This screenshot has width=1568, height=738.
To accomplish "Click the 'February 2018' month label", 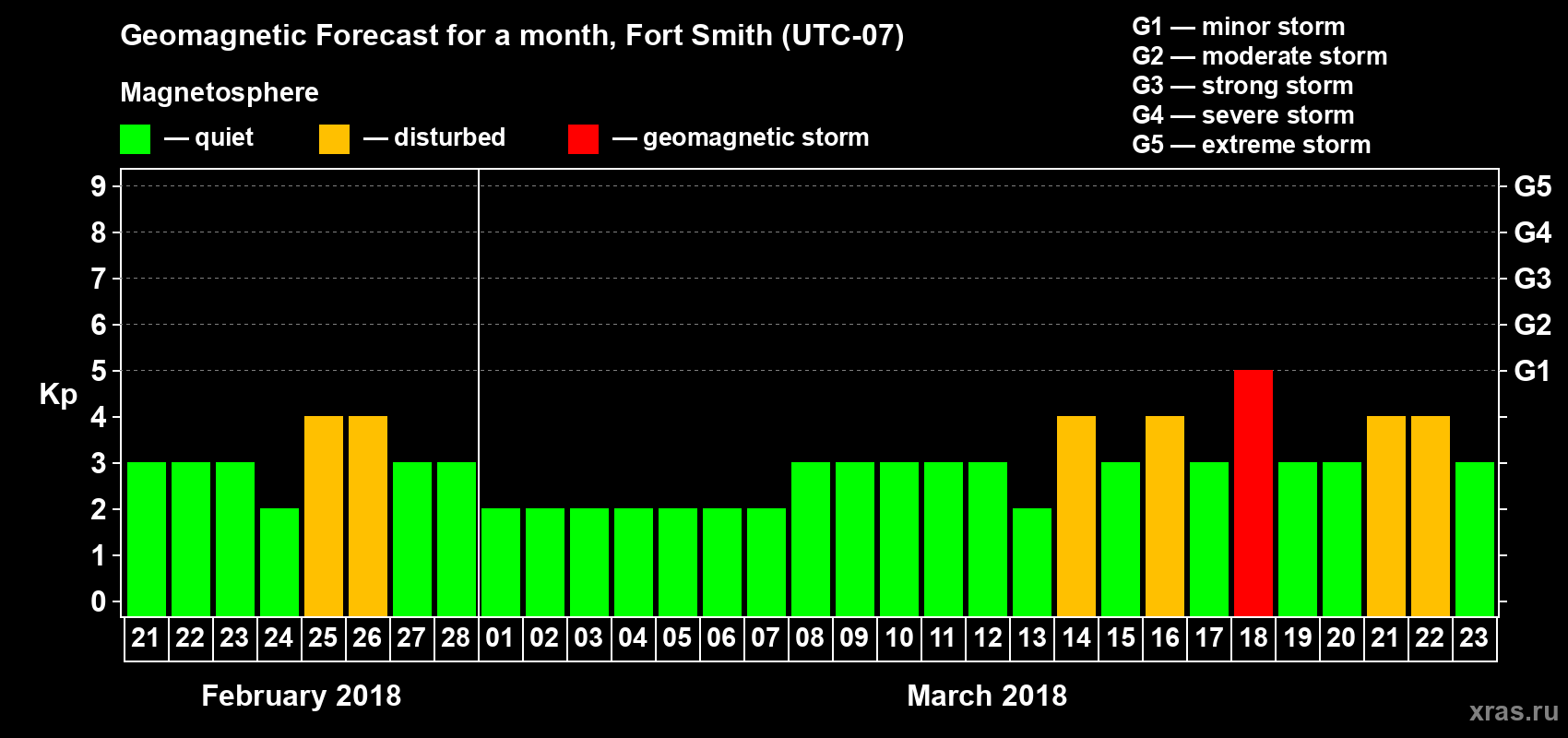I will (x=302, y=696).
